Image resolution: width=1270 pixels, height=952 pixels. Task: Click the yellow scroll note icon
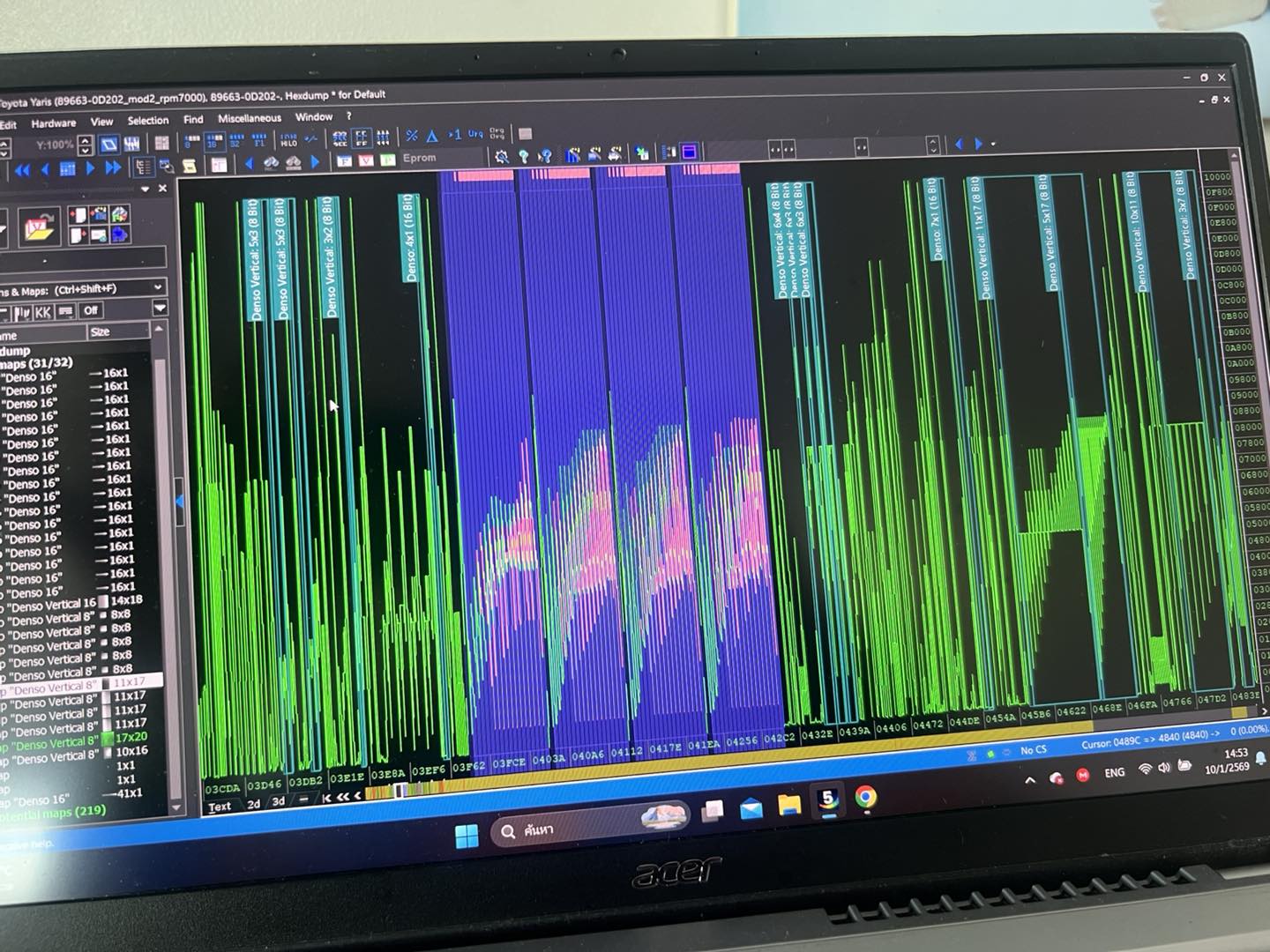[x=189, y=166]
